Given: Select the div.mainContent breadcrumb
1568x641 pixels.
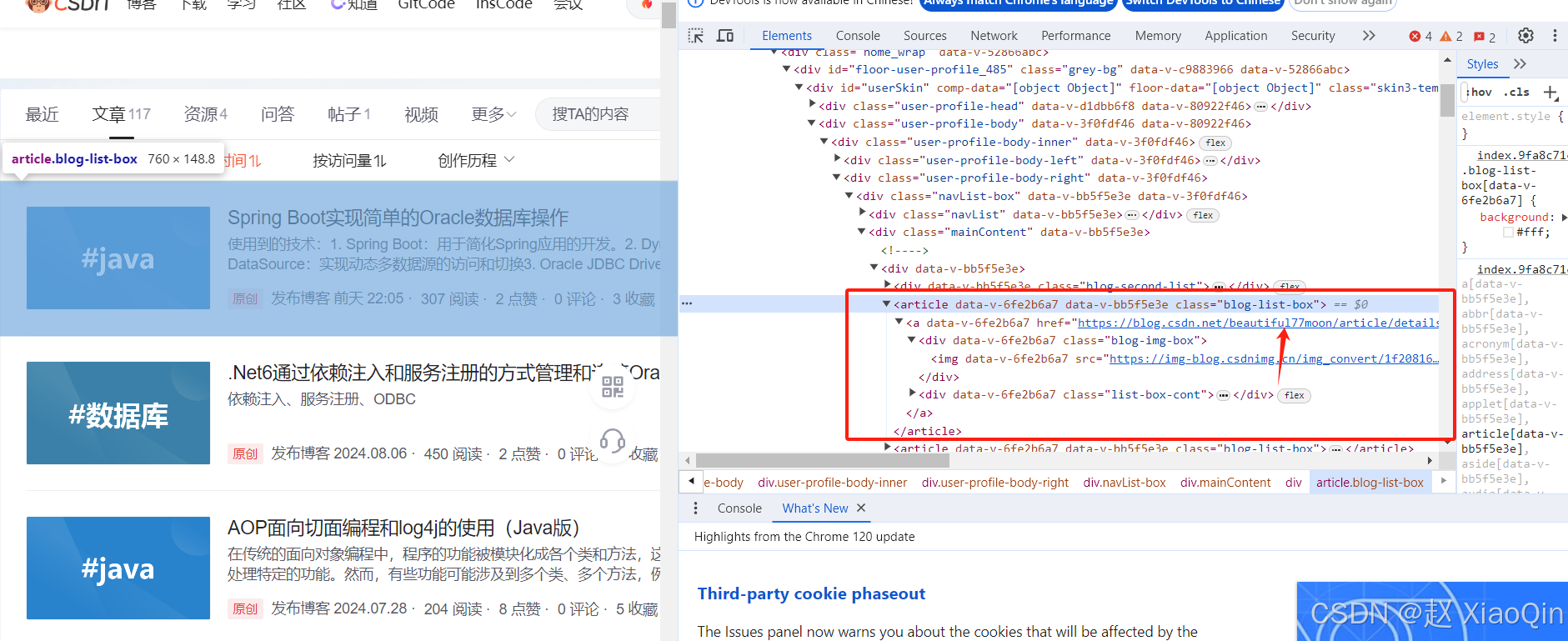Looking at the screenshot, I should [1225, 483].
